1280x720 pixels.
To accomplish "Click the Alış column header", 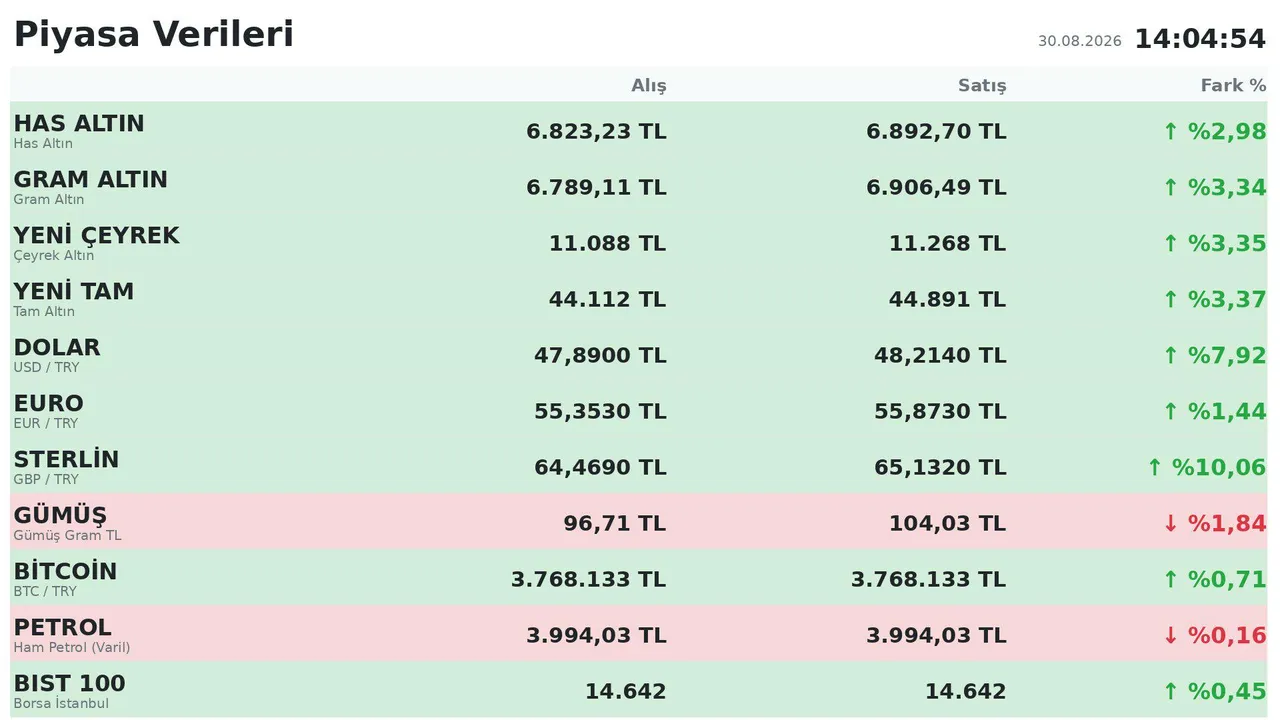I will [x=649, y=86].
